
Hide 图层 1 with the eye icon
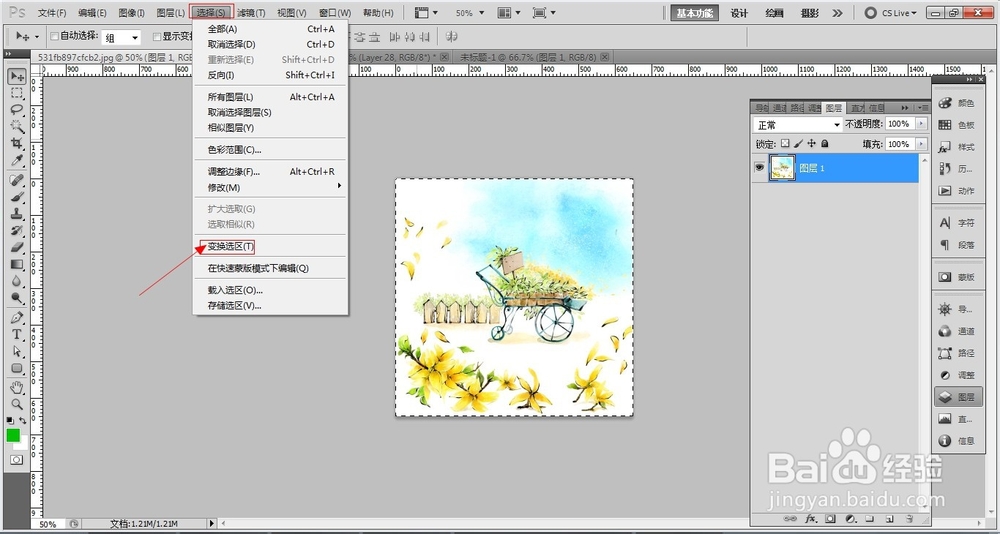pyautogui.click(x=760, y=168)
